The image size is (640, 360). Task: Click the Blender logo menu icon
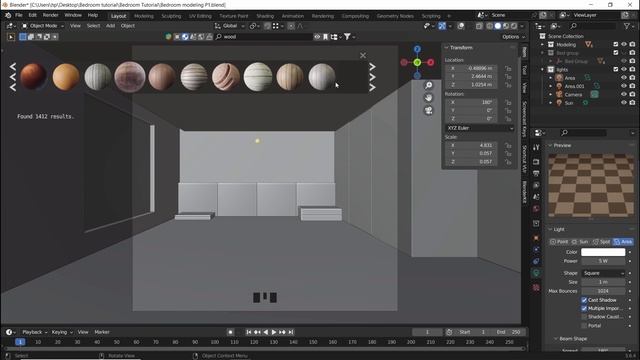[8, 15]
